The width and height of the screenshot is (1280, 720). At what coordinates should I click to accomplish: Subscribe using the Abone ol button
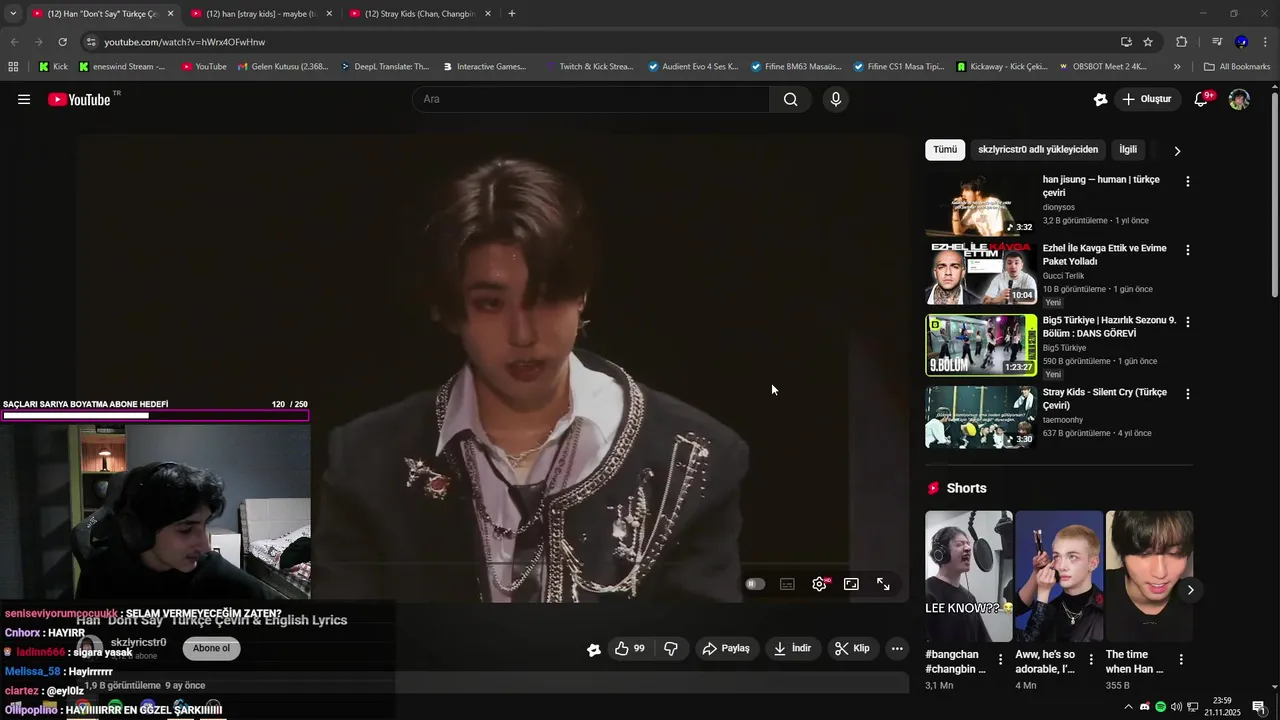click(x=211, y=648)
